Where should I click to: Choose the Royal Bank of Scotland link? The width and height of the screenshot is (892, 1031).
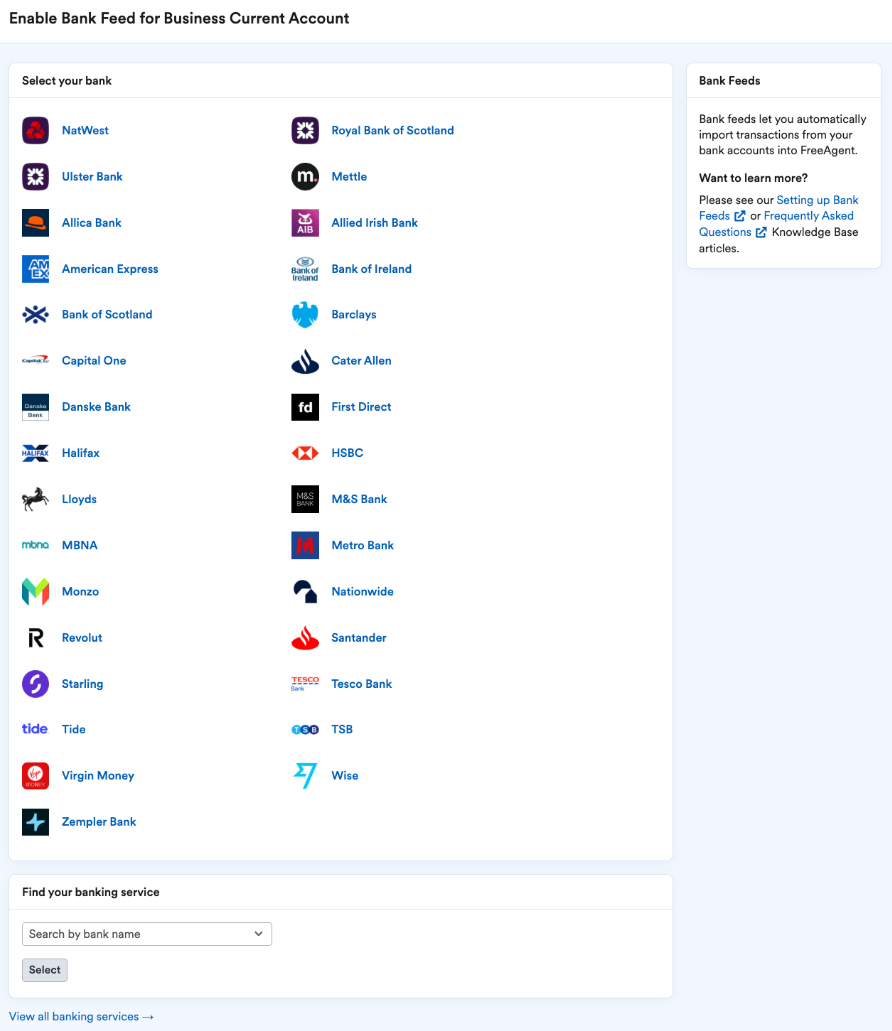(392, 130)
